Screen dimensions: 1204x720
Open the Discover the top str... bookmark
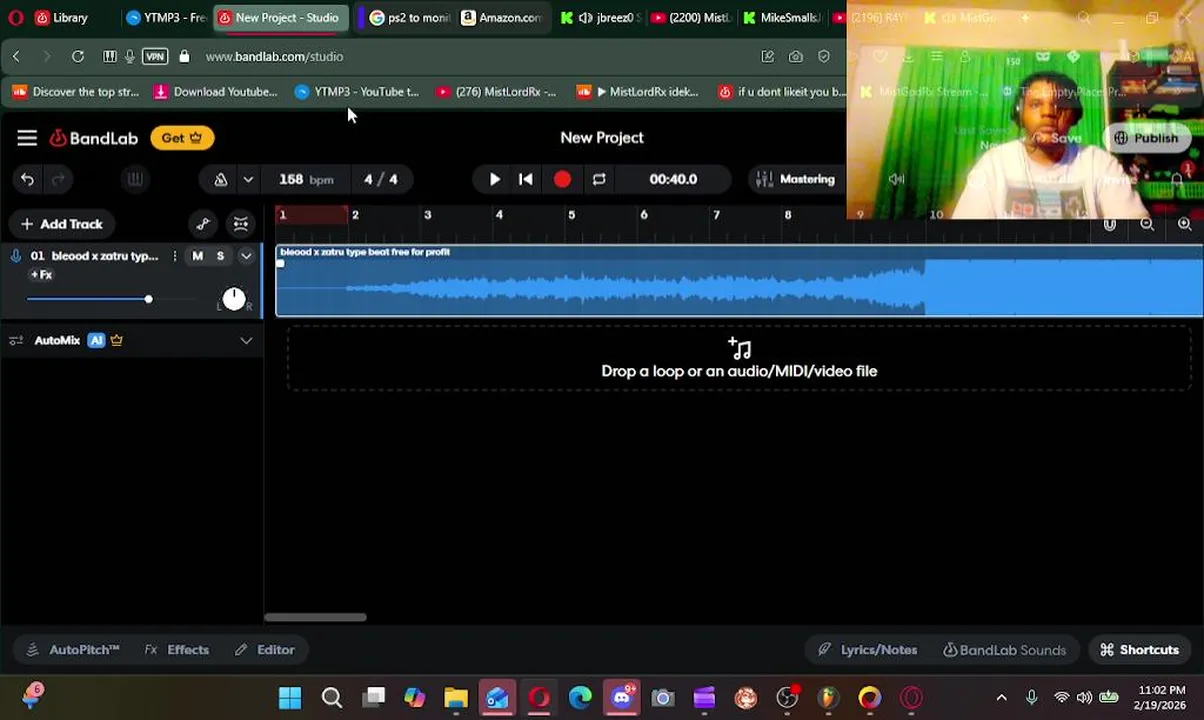(75, 92)
